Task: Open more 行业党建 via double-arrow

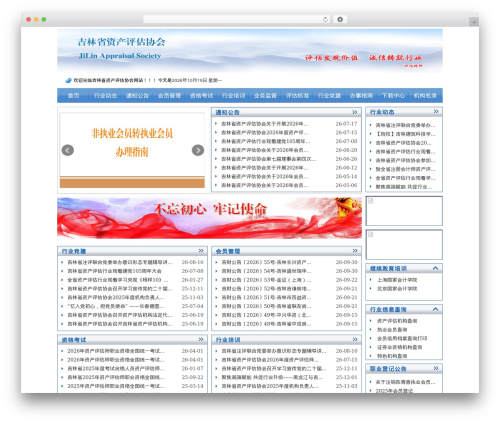Action: [x=201, y=250]
